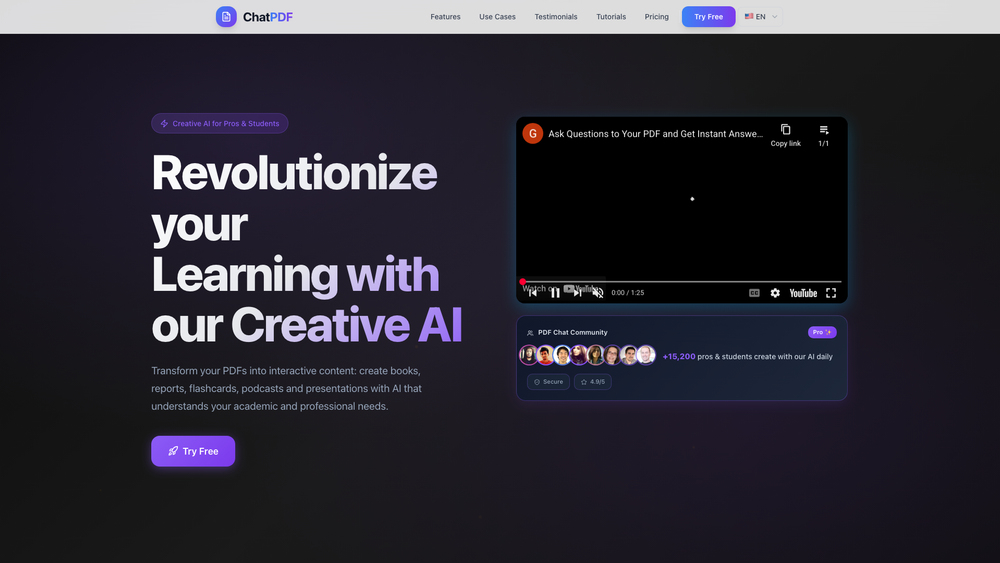Click the ChatPDF logo icon
The height and width of the screenshot is (563, 1000).
pos(226,17)
